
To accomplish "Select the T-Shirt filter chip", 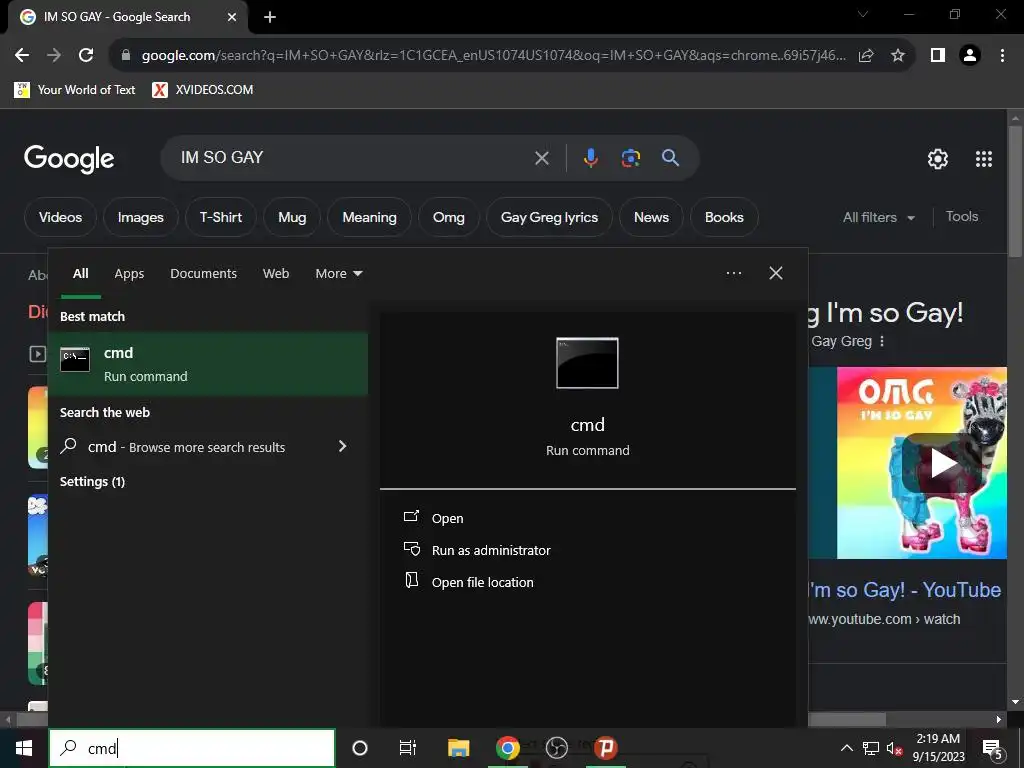I will pyautogui.click(x=221, y=217).
